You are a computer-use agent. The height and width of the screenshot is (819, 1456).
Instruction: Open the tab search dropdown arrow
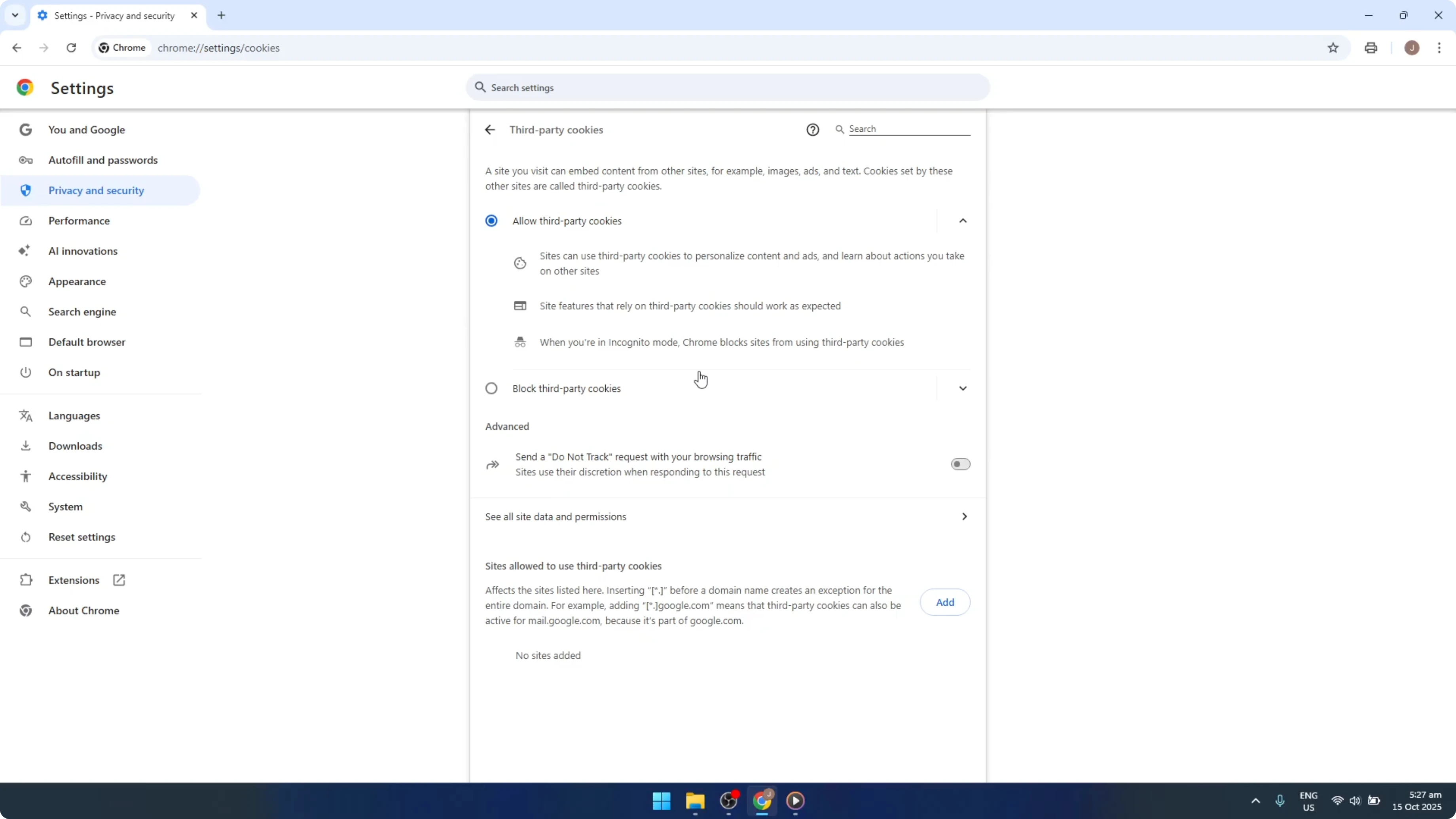(x=15, y=15)
